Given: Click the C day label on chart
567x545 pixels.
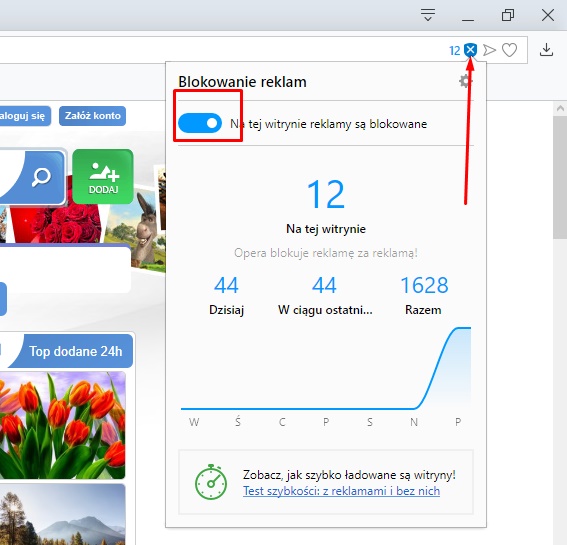Looking at the screenshot, I should [282, 422].
